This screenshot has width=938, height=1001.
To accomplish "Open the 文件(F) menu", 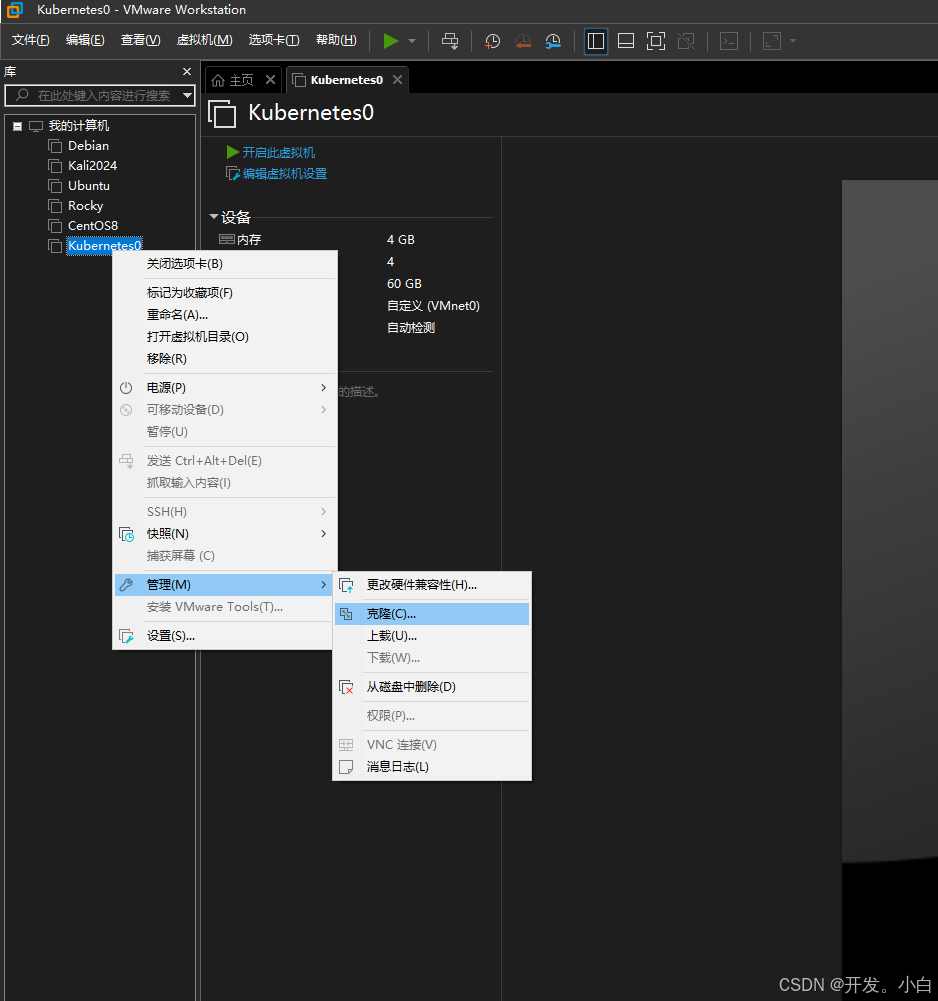I will pyautogui.click(x=30, y=40).
